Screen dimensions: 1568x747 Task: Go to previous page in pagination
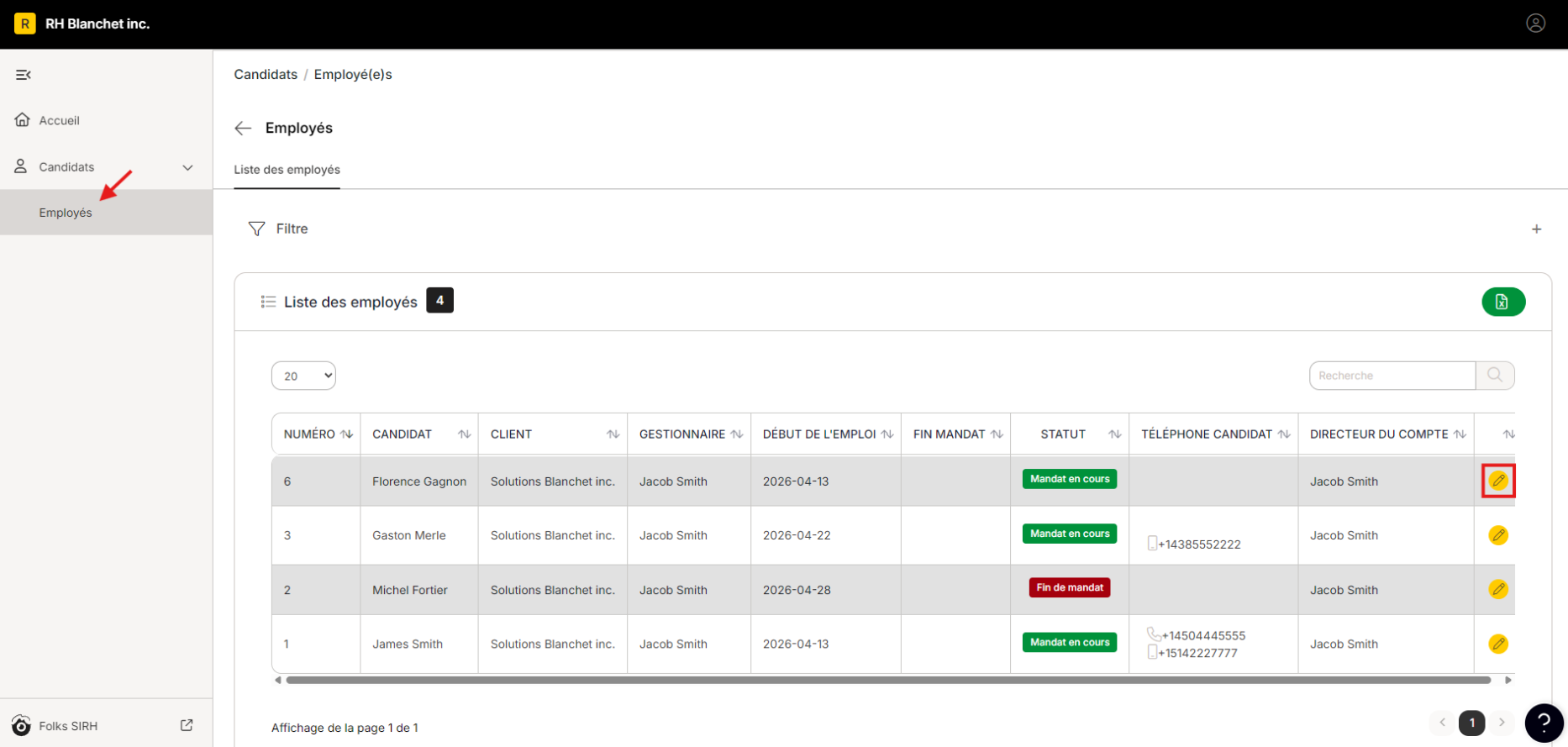[x=1442, y=723]
